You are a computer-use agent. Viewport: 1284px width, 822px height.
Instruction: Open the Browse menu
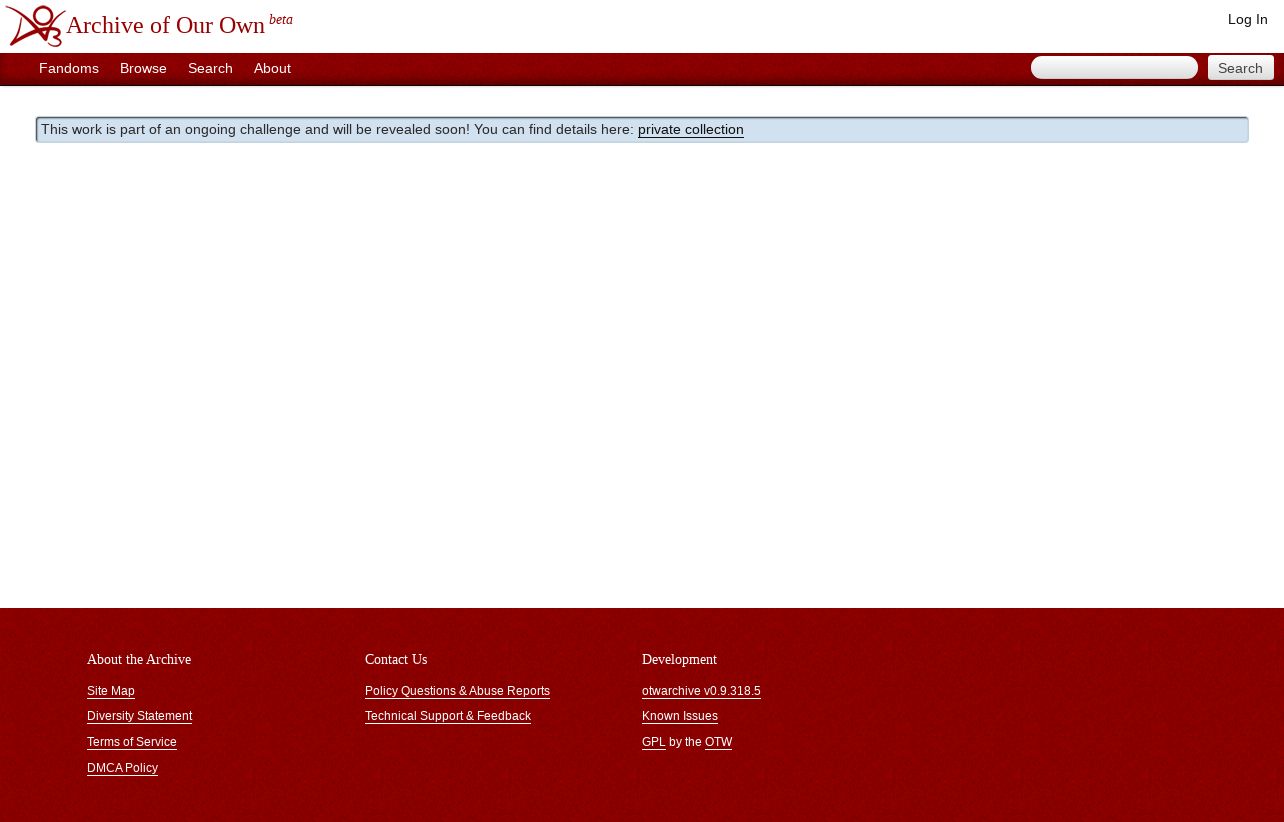point(143,68)
